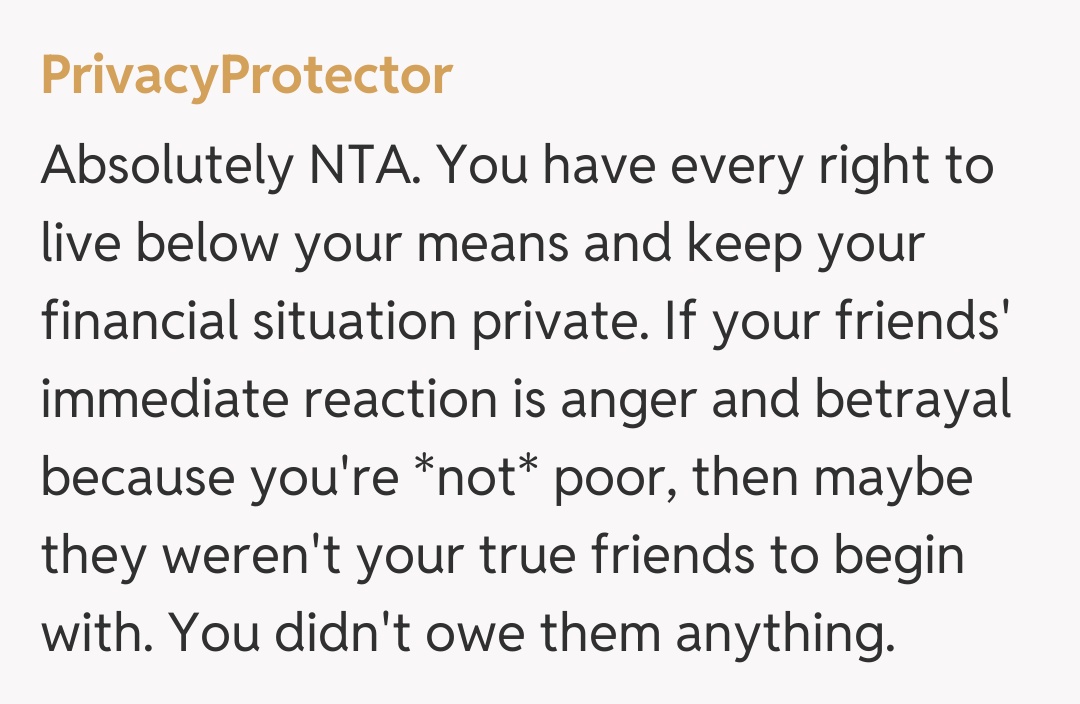Open the PrivacyProtector user profile
Viewport: 1080px width, 704px height.
coord(246,76)
